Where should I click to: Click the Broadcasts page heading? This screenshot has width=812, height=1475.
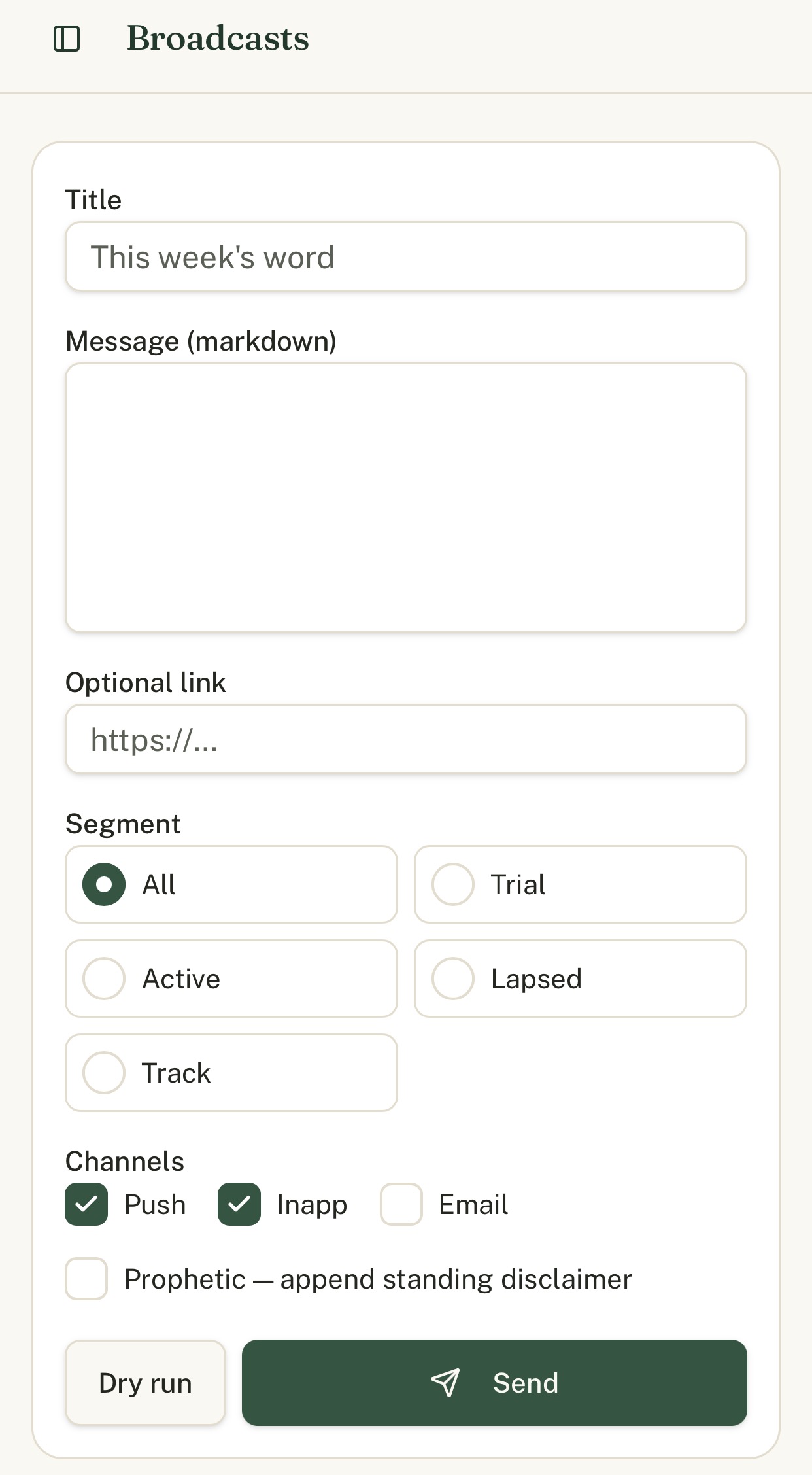[218, 38]
